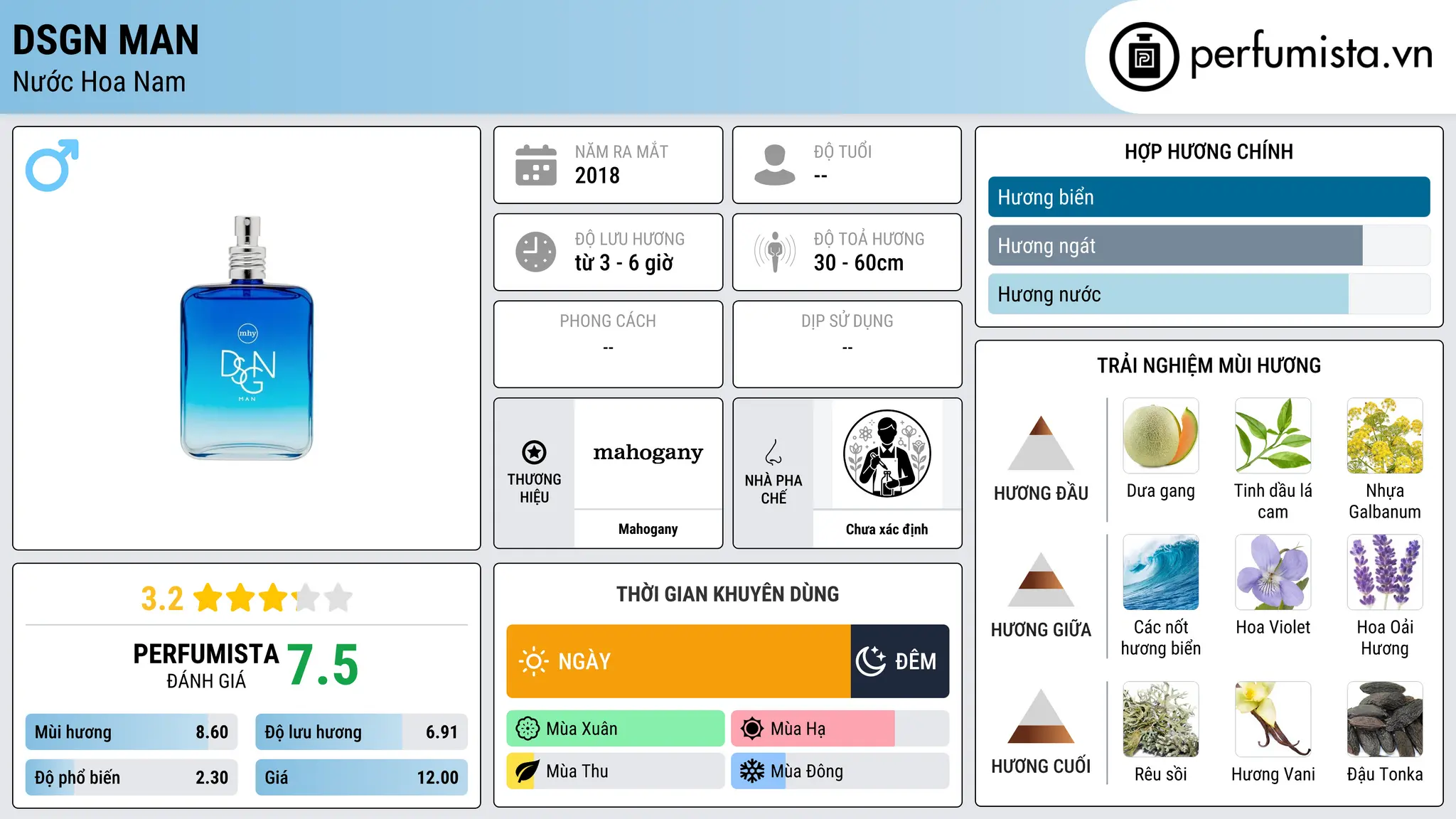Screen dimensions: 1456x819
Task: Open the Hoa Violet note image
Action: pos(1273,572)
